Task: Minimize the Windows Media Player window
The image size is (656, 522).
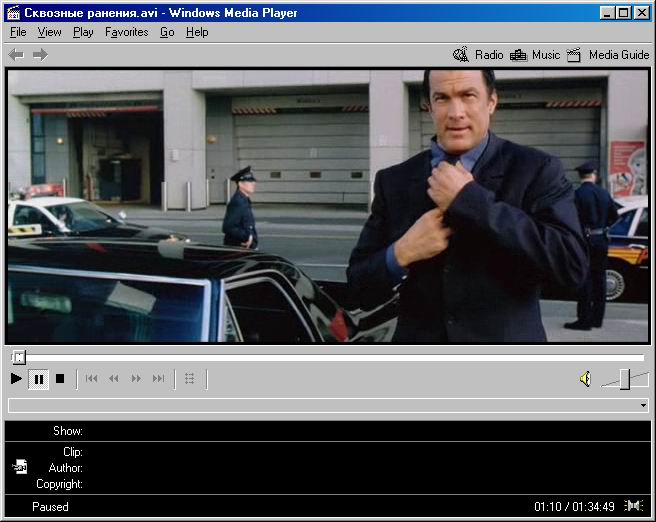Action: [x=607, y=13]
